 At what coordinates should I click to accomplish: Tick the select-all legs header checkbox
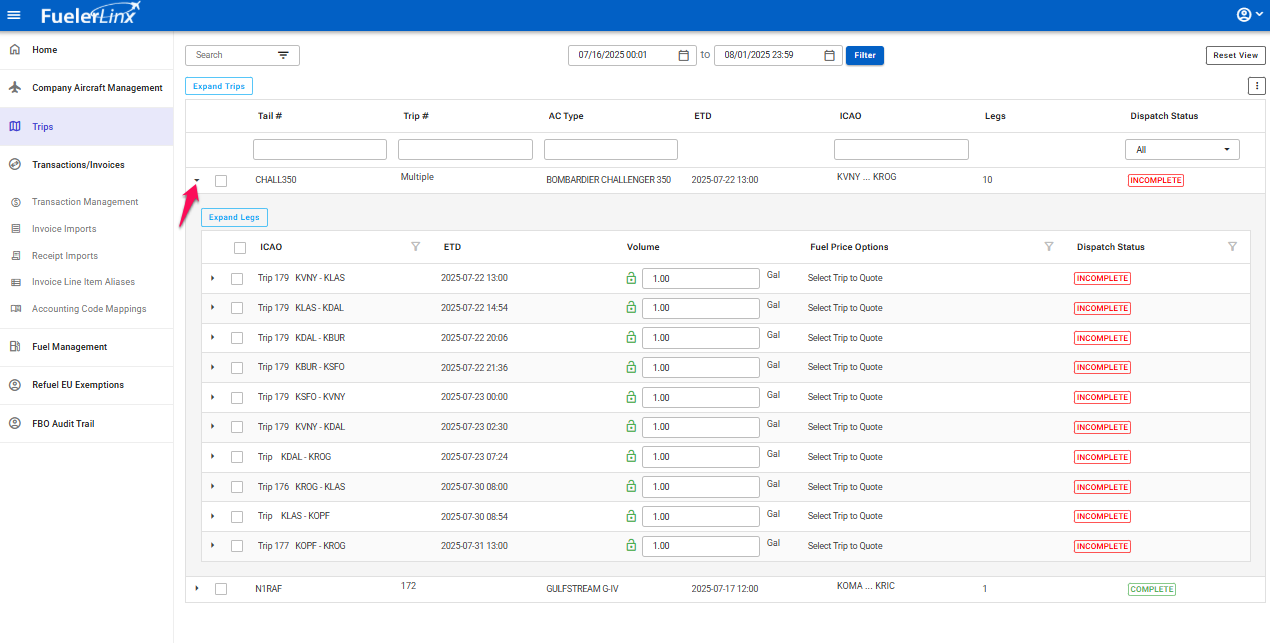[240, 248]
